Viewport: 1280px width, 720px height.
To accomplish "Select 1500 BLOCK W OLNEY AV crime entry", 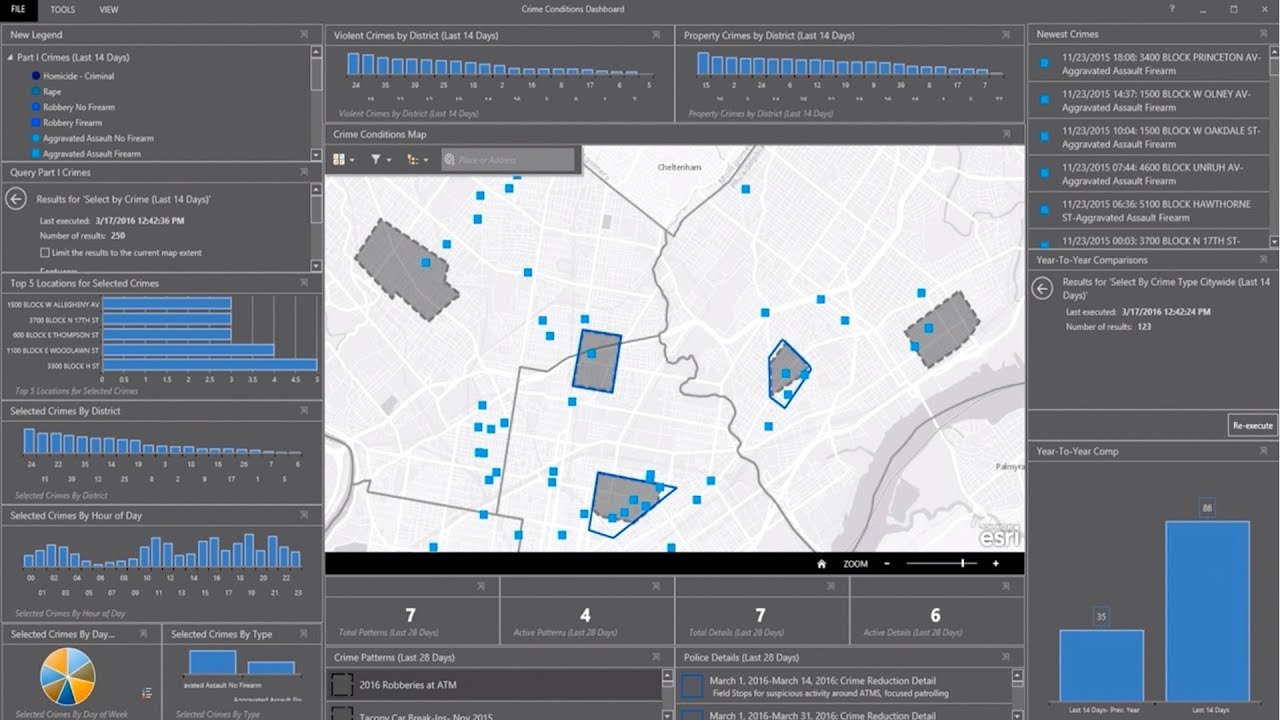I will coord(1148,101).
